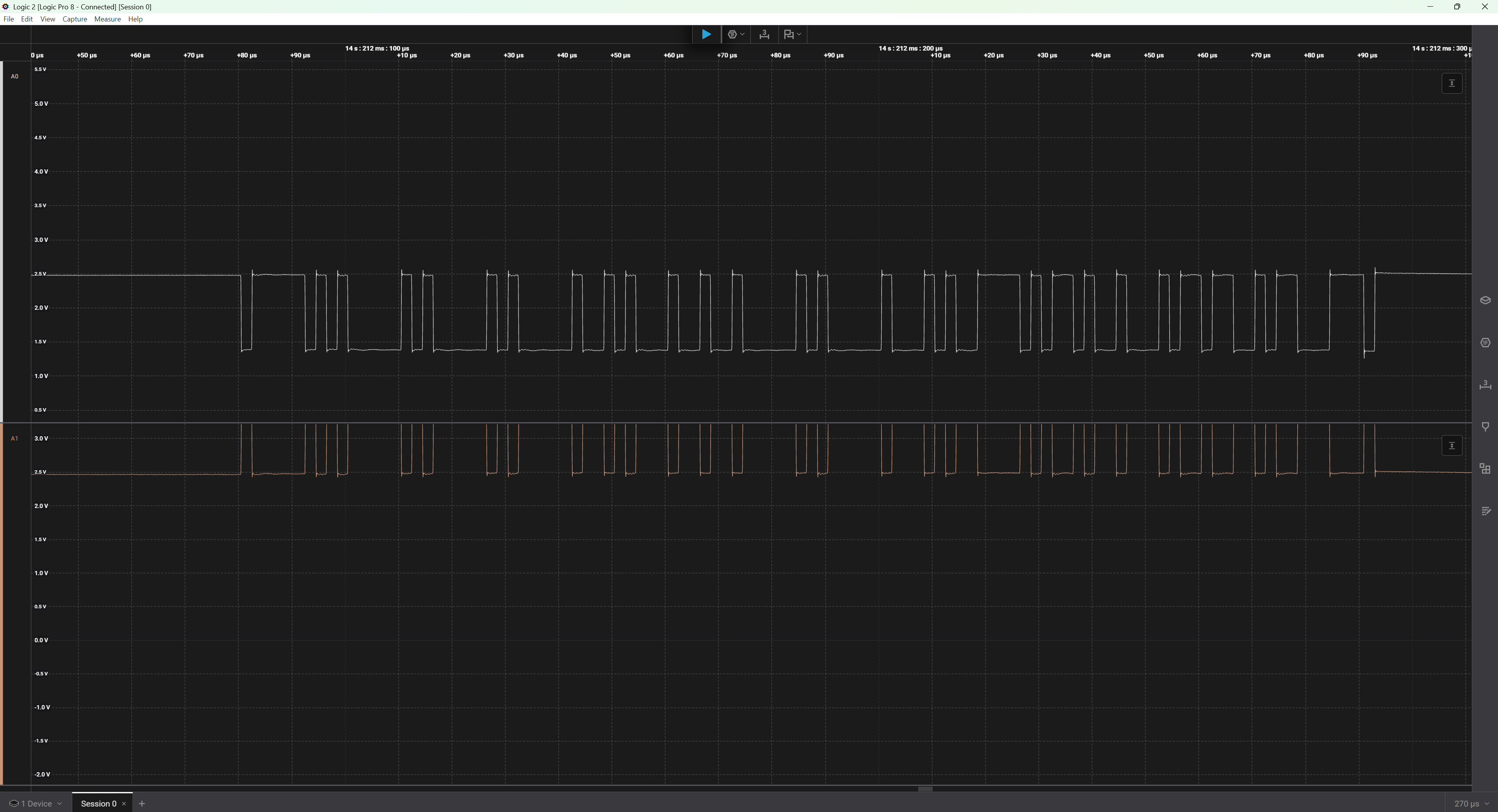Open the 270 µs zoom range dropdown
Image resolution: width=1498 pixels, height=812 pixels.
point(1471,804)
